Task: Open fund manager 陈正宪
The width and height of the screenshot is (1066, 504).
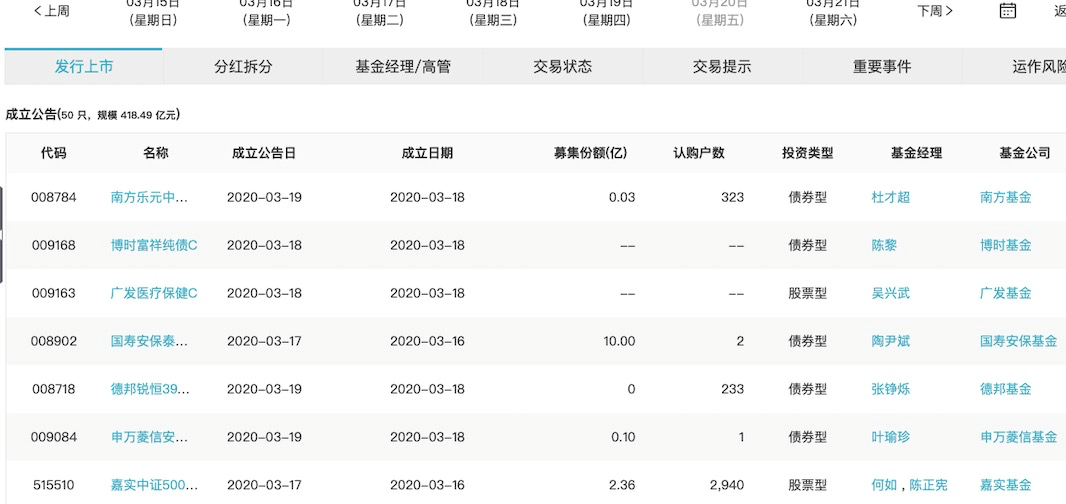Action: tap(928, 485)
